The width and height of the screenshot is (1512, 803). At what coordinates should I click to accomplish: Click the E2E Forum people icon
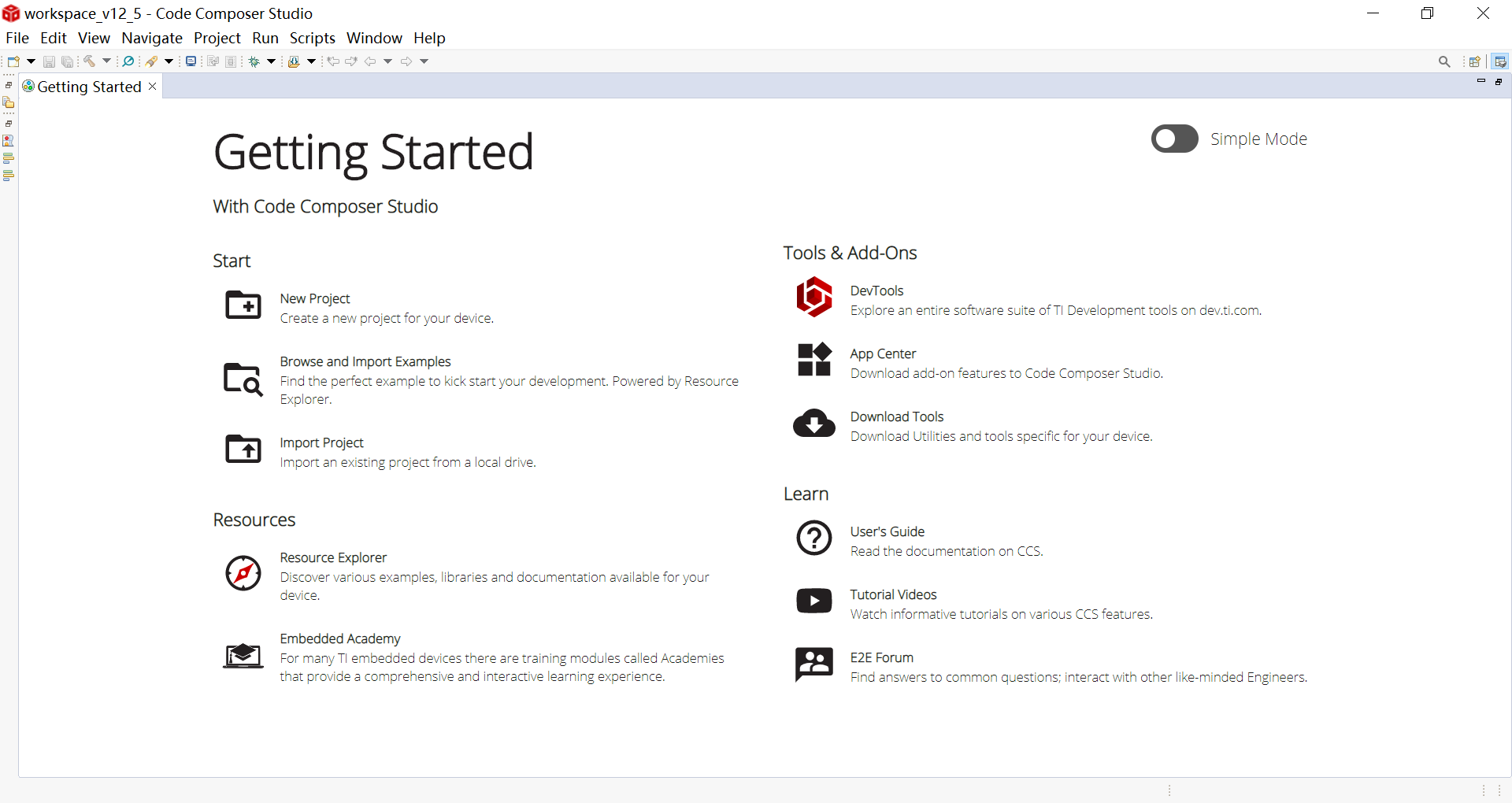[x=814, y=664]
